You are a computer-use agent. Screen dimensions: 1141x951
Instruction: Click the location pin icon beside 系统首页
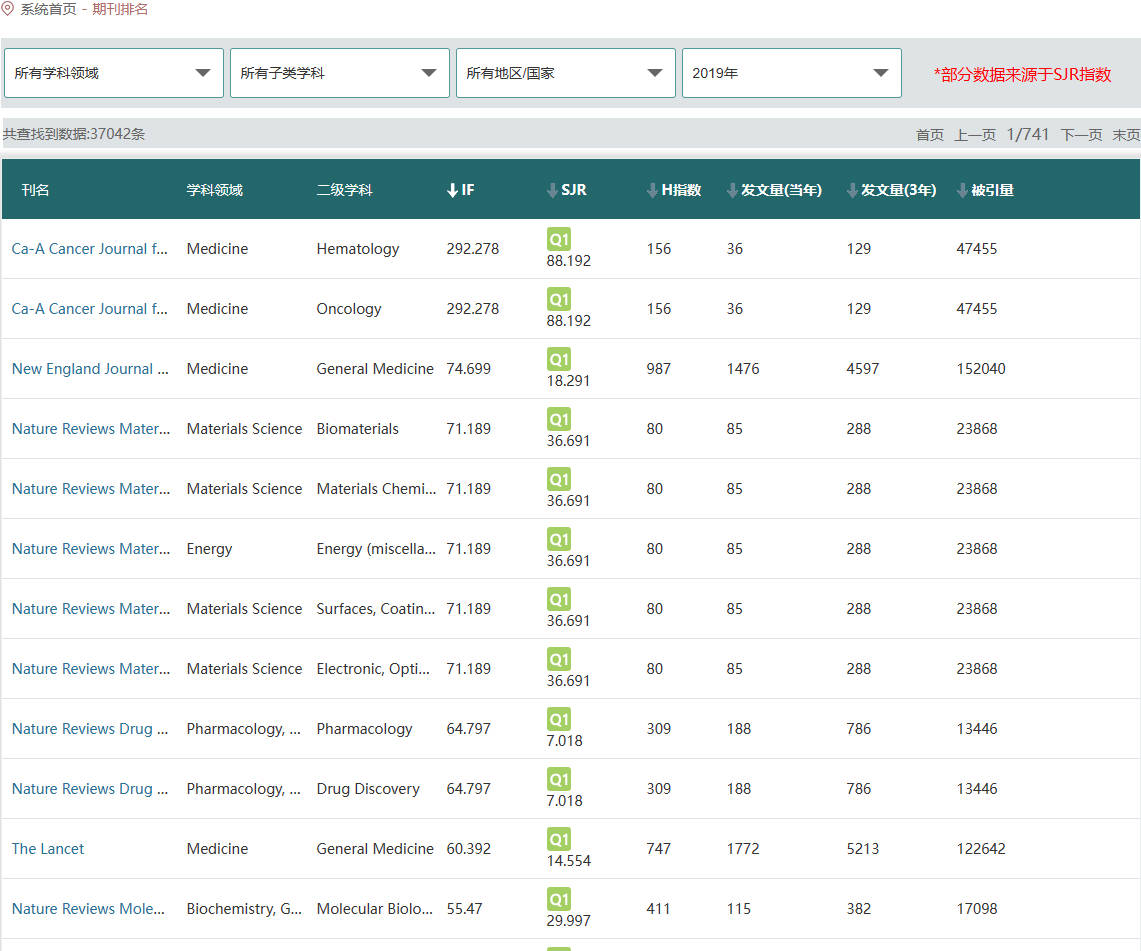point(8,9)
